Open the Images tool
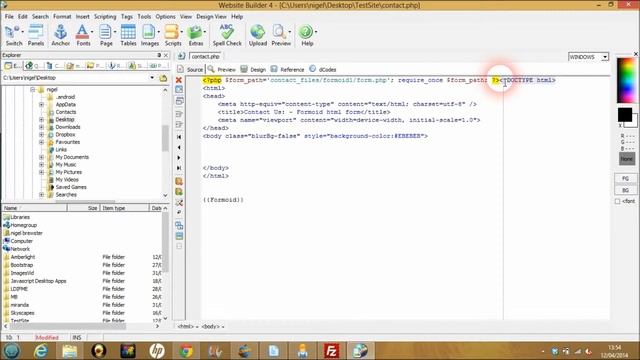Screen dimensions: 640x360 click(149, 35)
